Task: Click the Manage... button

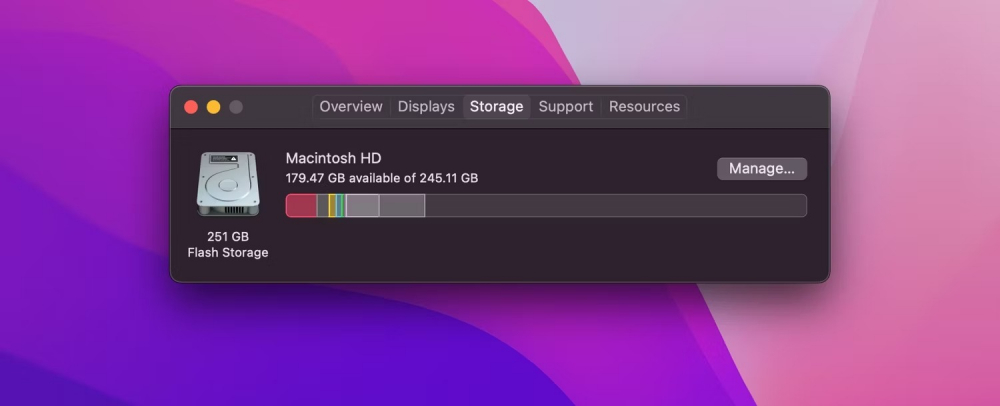Action: coord(762,168)
